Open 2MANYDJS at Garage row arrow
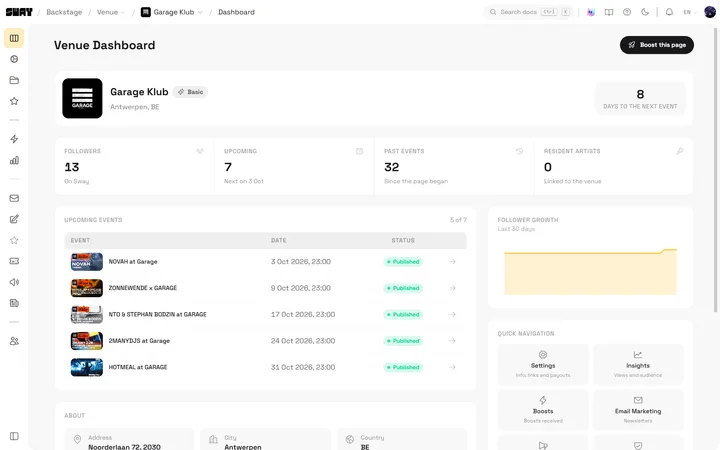The height and width of the screenshot is (450, 720). click(452, 341)
